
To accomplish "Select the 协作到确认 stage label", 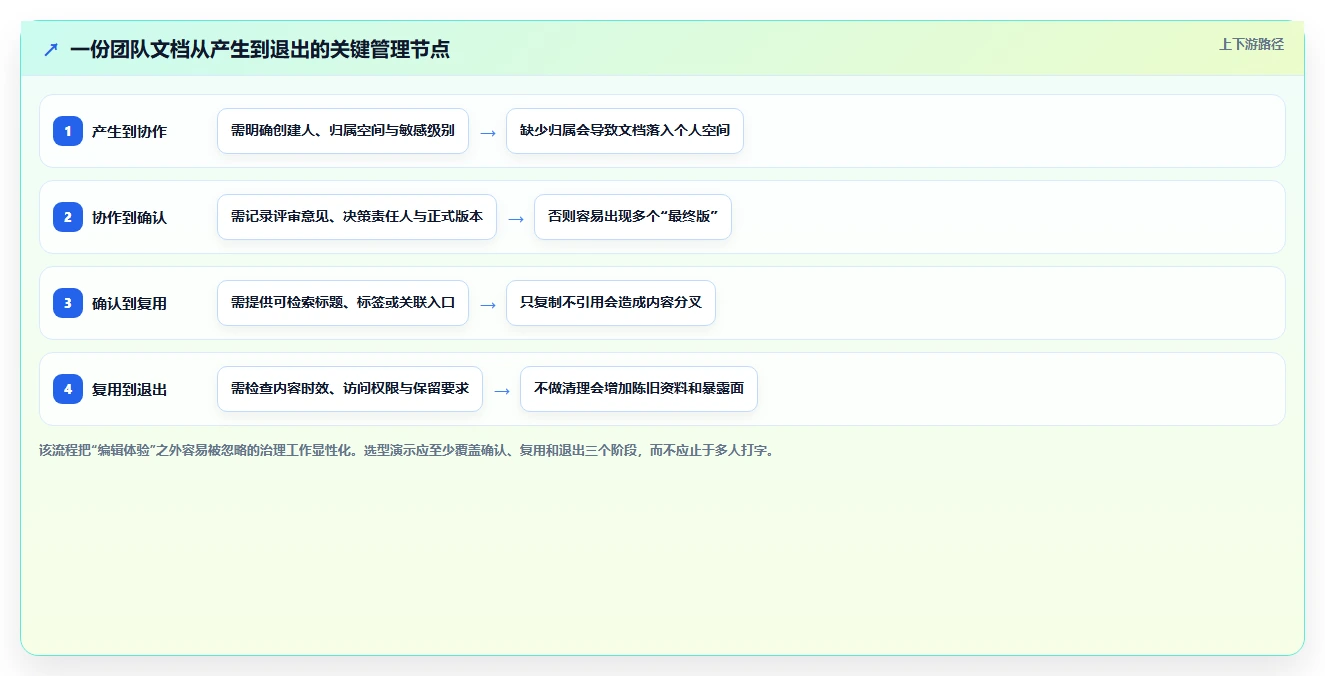I will [x=129, y=218].
